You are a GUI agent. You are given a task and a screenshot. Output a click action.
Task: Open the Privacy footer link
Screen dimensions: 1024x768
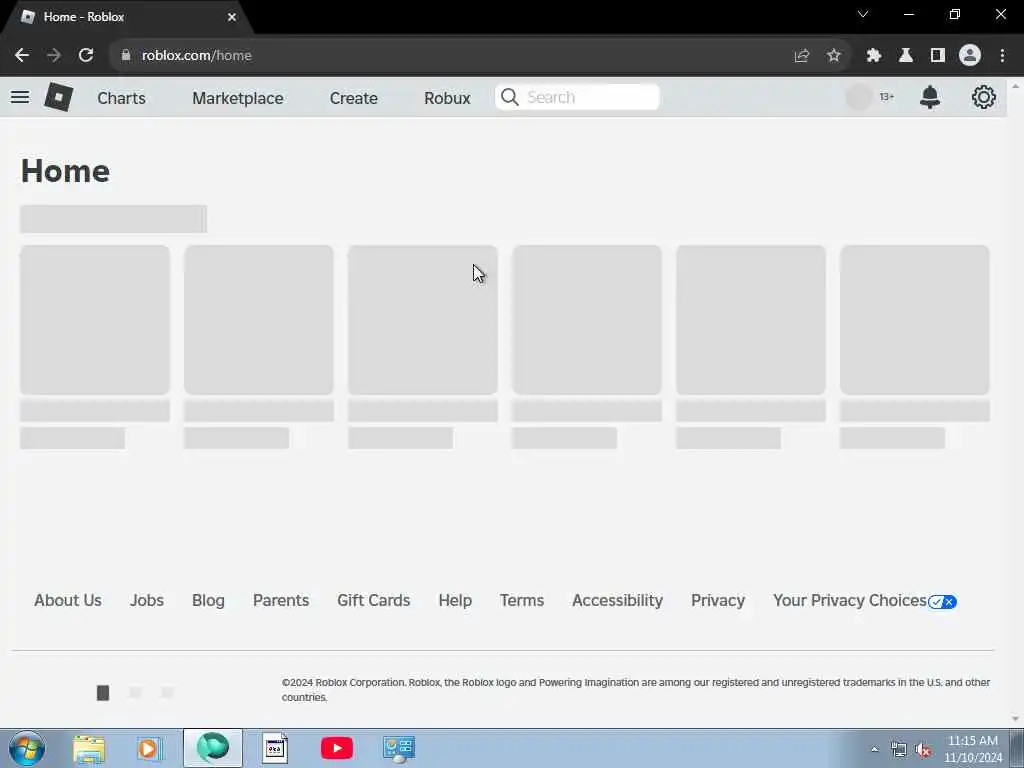coord(718,600)
